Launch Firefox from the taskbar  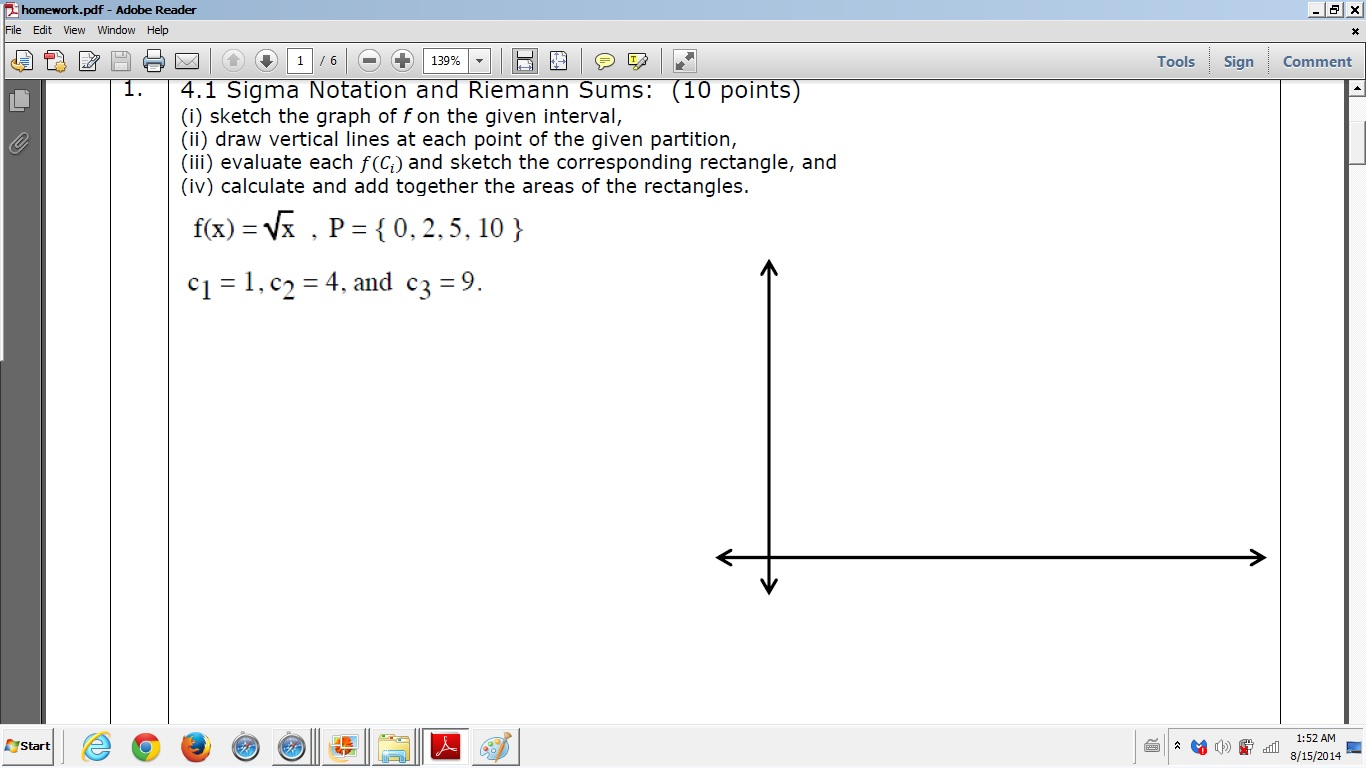(195, 746)
